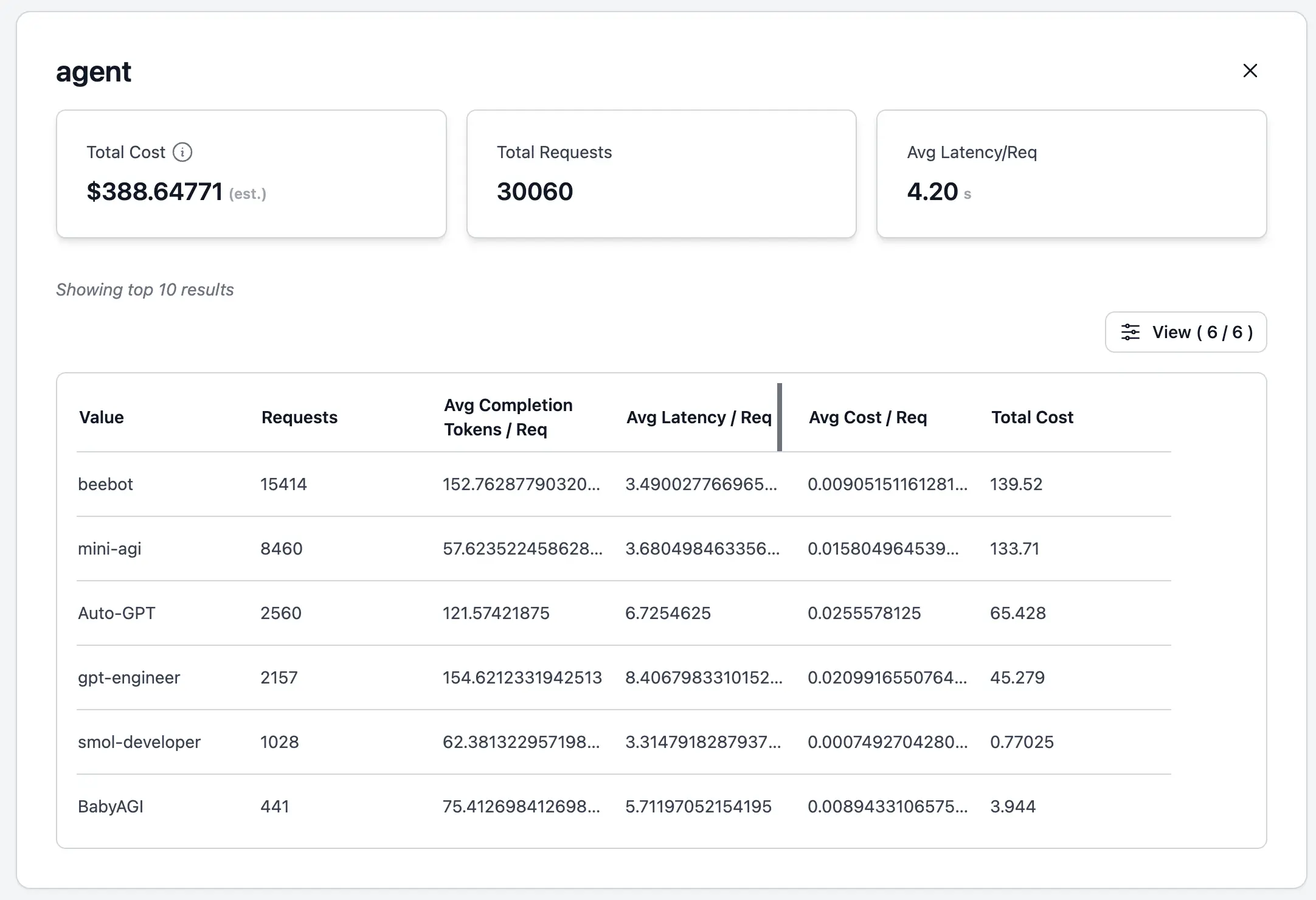Screen dimensions: 1316x900
Task: Click the 4.20 s avg latency value
Action: [x=938, y=192]
